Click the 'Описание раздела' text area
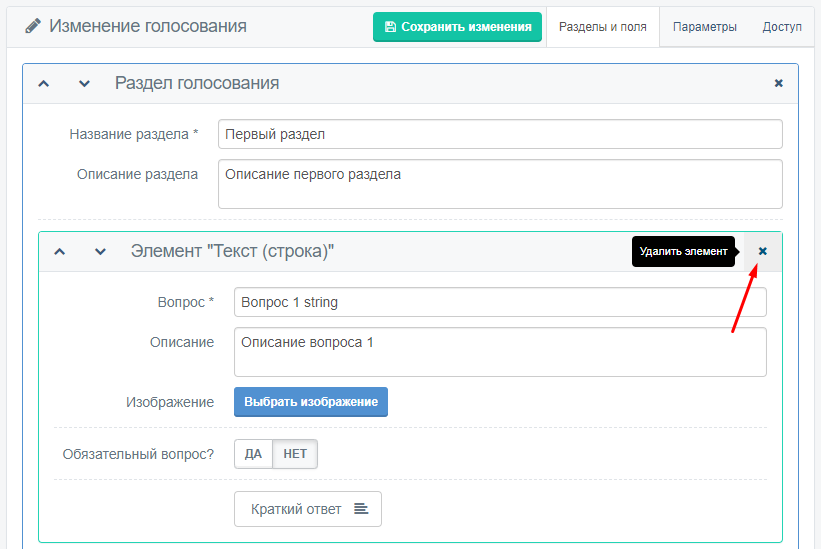Viewport: 821px width, 549px height. coord(500,184)
